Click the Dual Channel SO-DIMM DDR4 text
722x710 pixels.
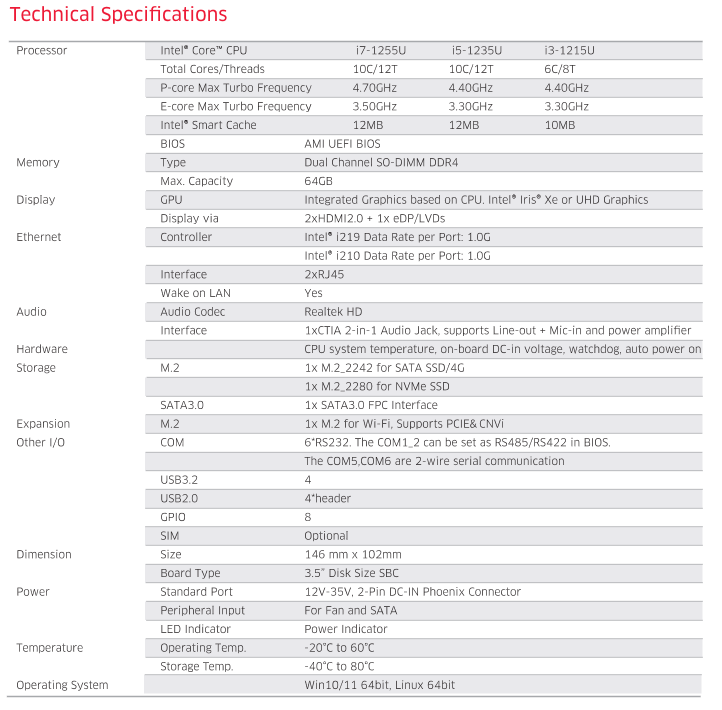(381, 162)
